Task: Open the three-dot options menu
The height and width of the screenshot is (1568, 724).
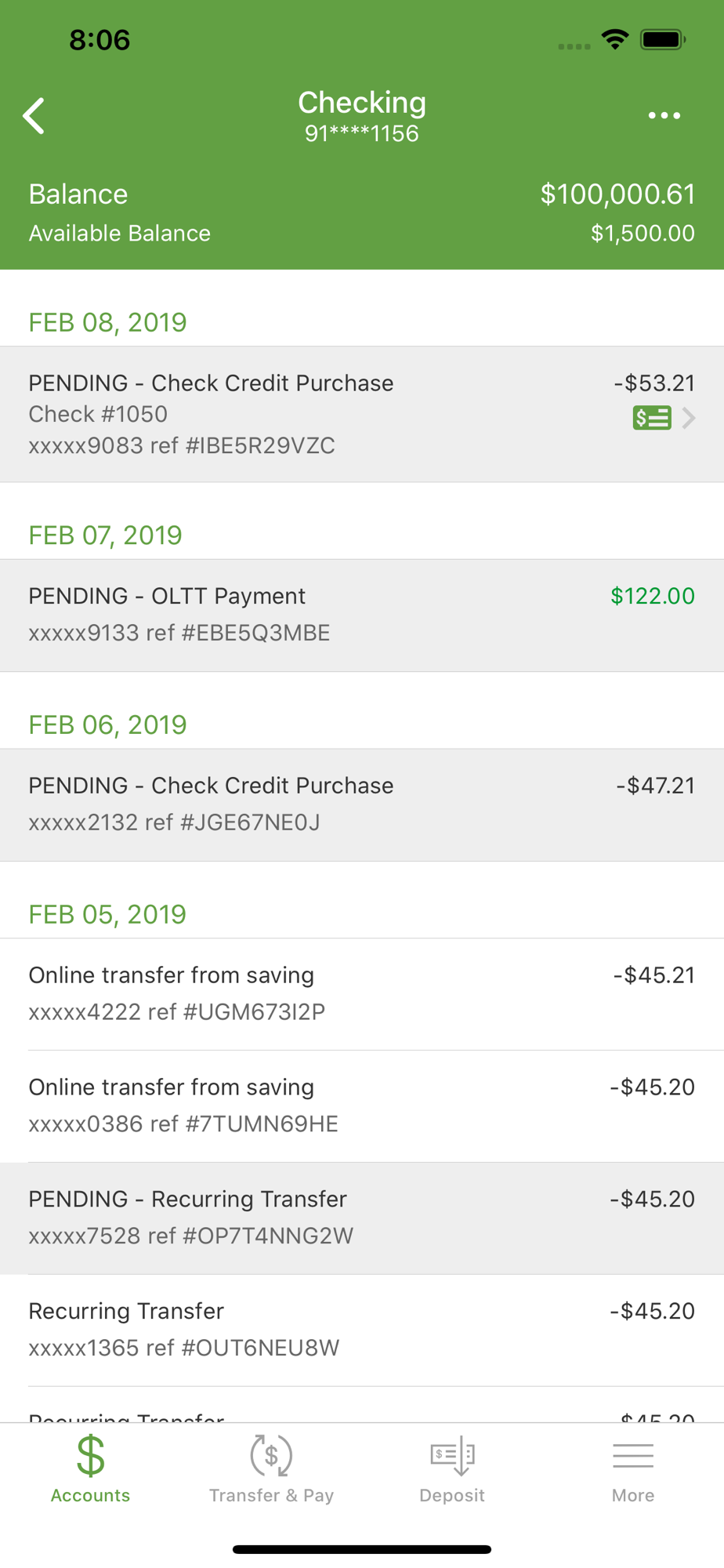Action: coord(664,115)
